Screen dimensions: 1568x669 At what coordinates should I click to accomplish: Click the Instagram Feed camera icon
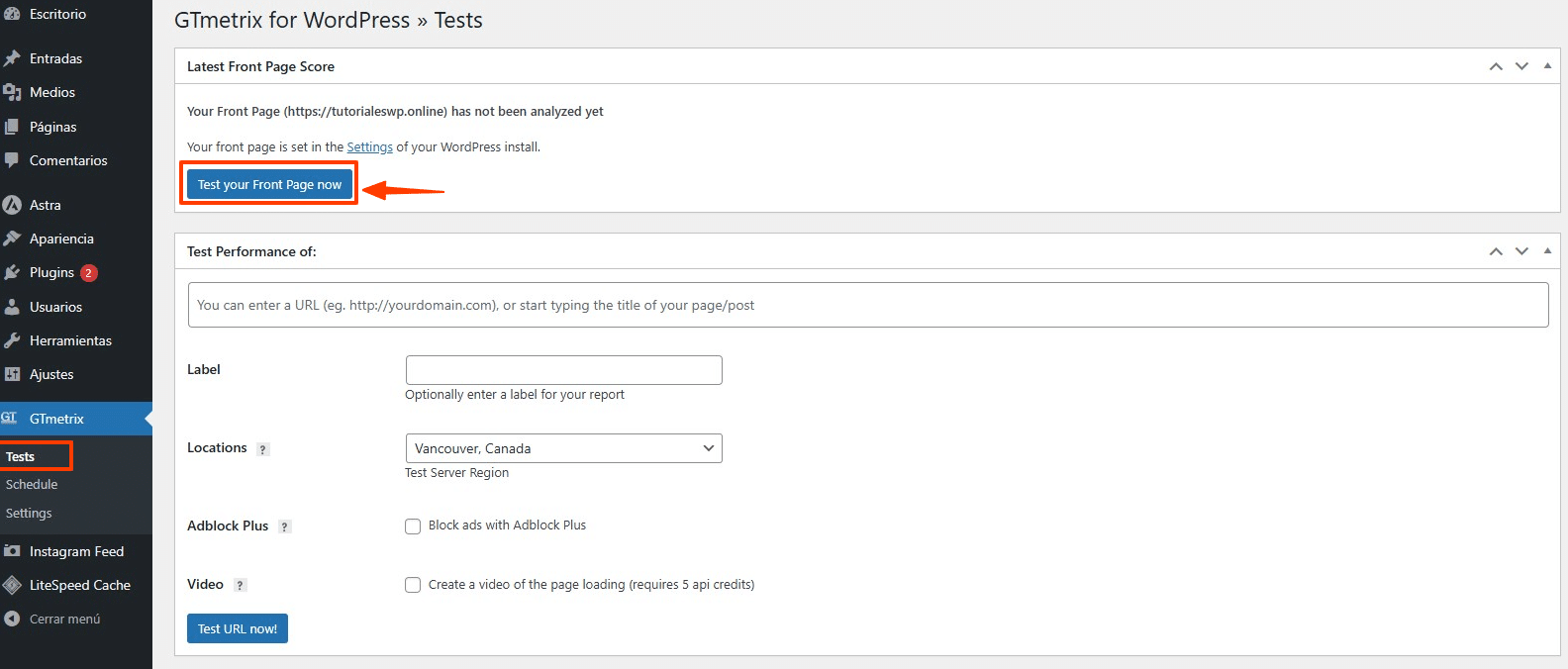pos(12,551)
